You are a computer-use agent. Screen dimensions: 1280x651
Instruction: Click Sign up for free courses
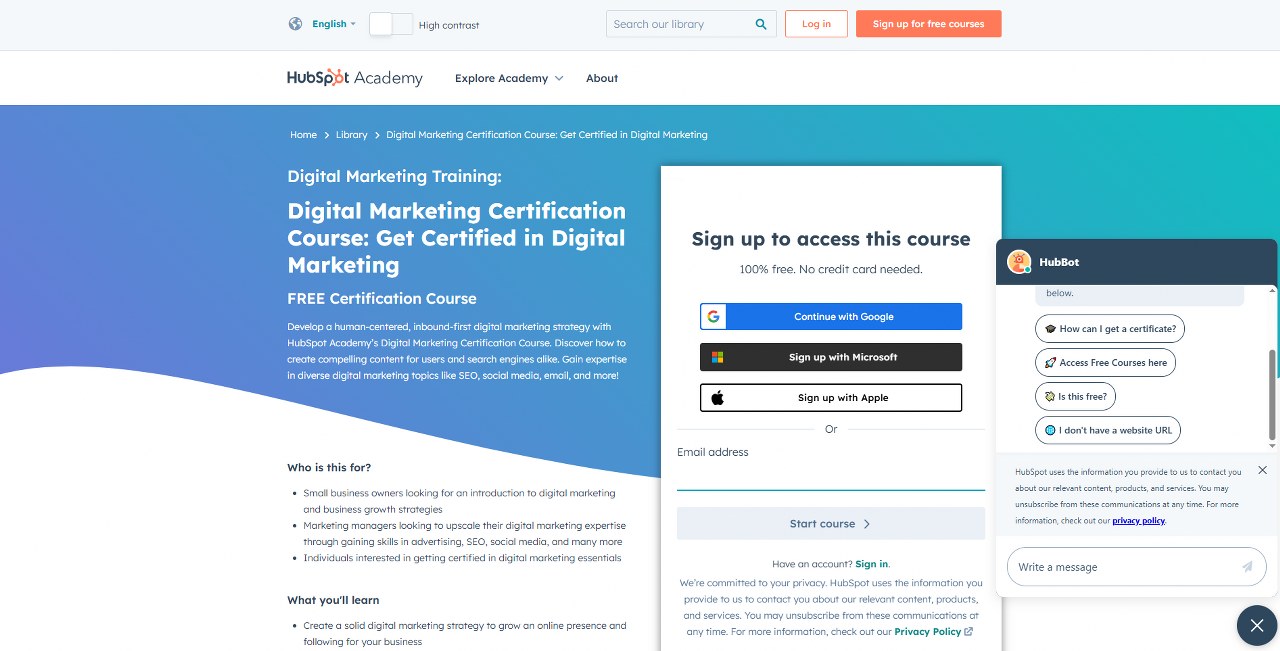[928, 24]
